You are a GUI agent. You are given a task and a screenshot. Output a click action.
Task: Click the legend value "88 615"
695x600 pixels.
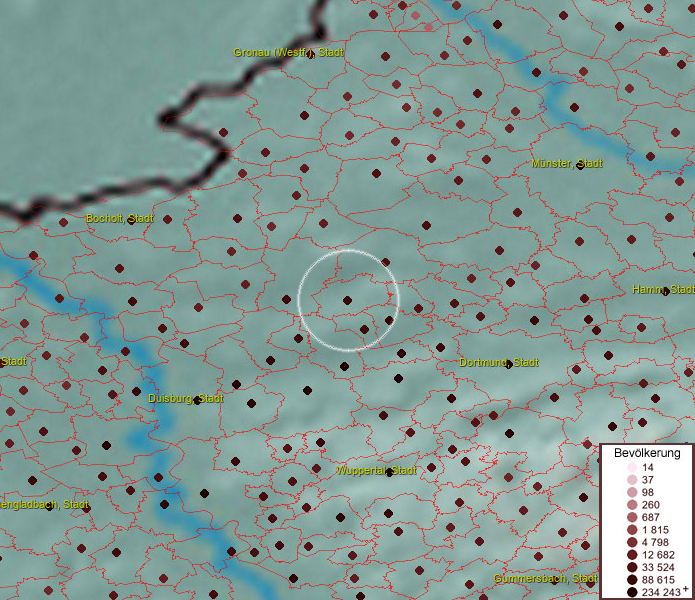coord(658,580)
